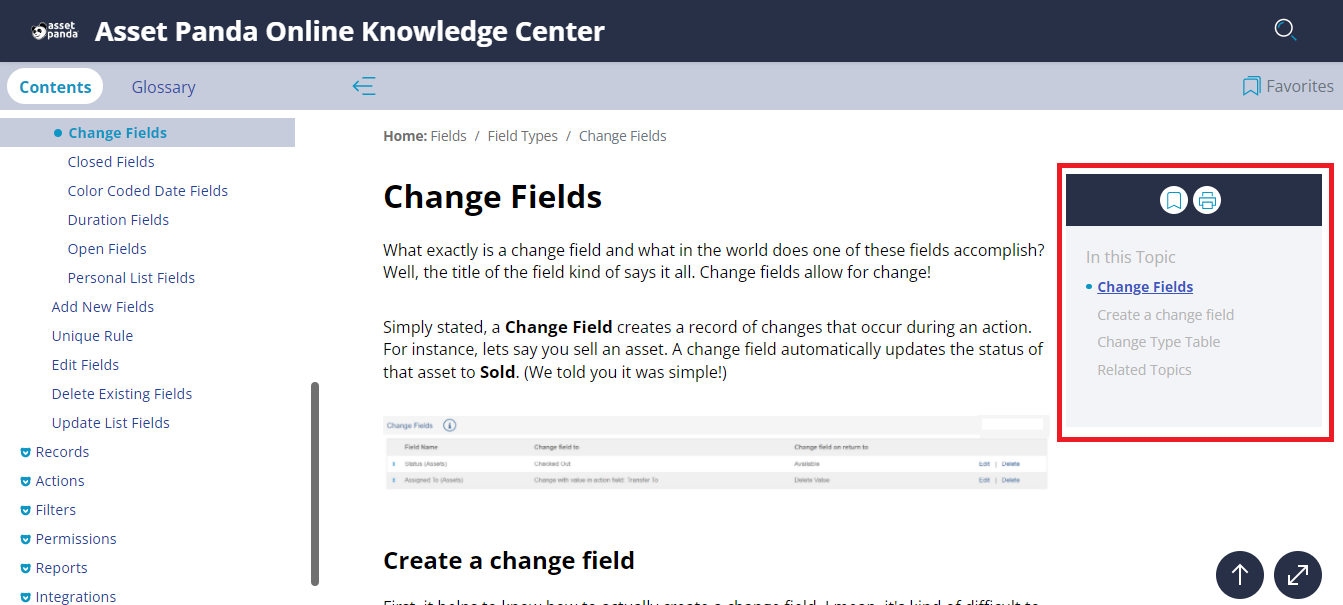Open the Actions section label
The image size is (1343, 605).
(x=60, y=481)
